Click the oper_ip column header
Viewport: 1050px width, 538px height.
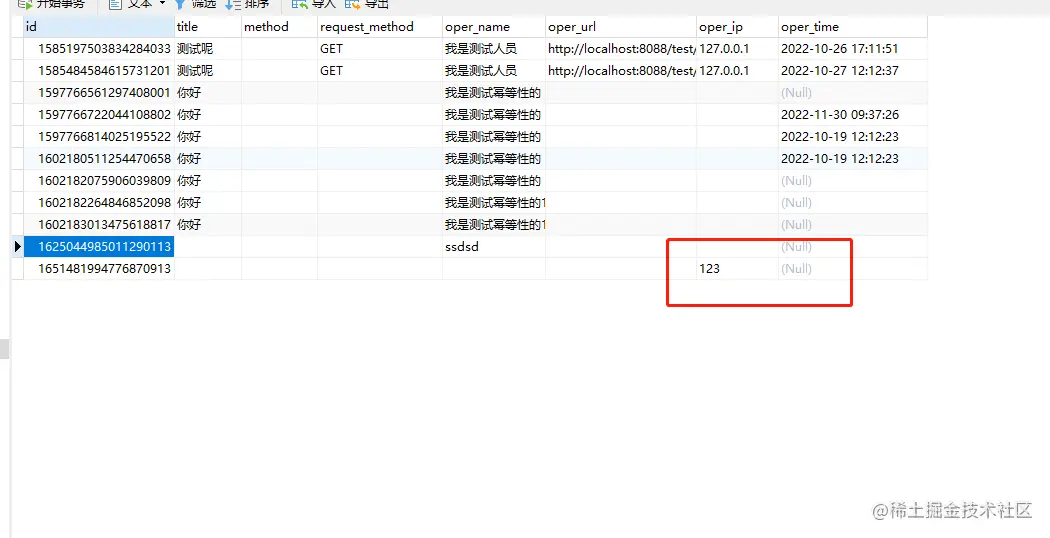pyautogui.click(x=737, y=27)
